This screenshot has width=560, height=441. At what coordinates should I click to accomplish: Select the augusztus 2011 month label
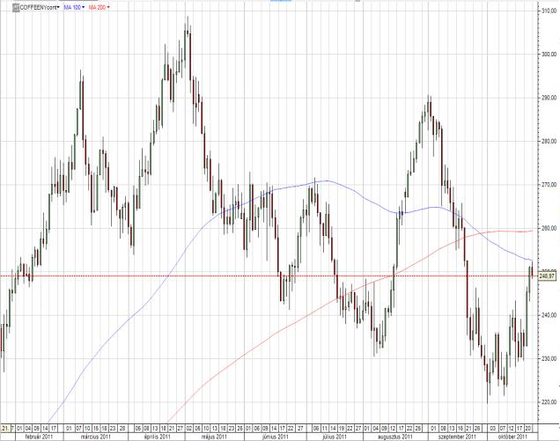tap(396, 437)
